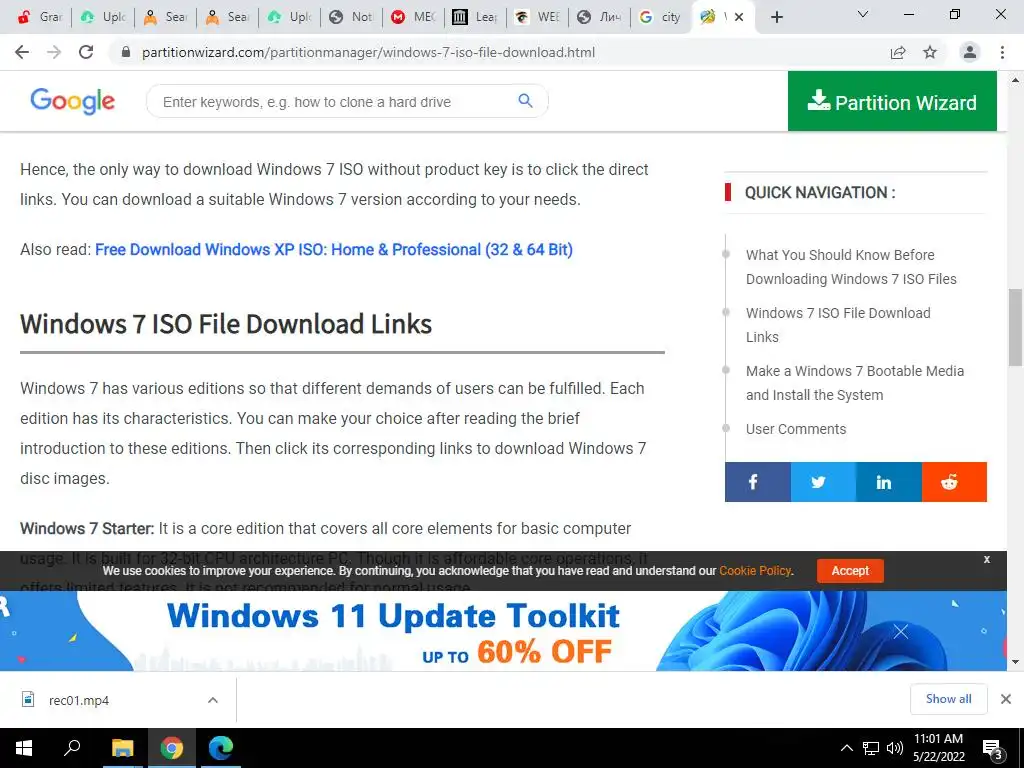The height and width of the screenshot is (768, 1024).
Task: Open Windows taskbar search
Action: (72, 748)
